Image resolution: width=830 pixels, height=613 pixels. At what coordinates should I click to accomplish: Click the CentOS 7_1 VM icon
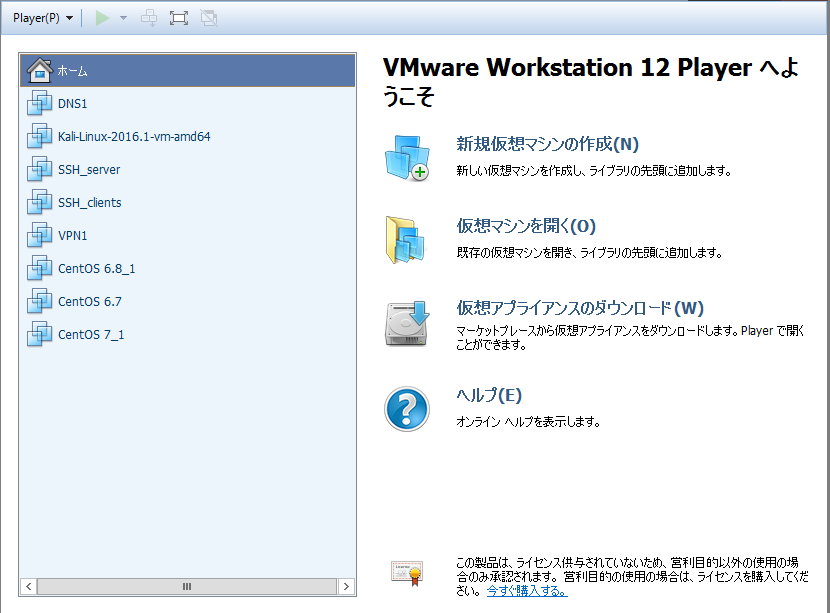click(40, 334)
